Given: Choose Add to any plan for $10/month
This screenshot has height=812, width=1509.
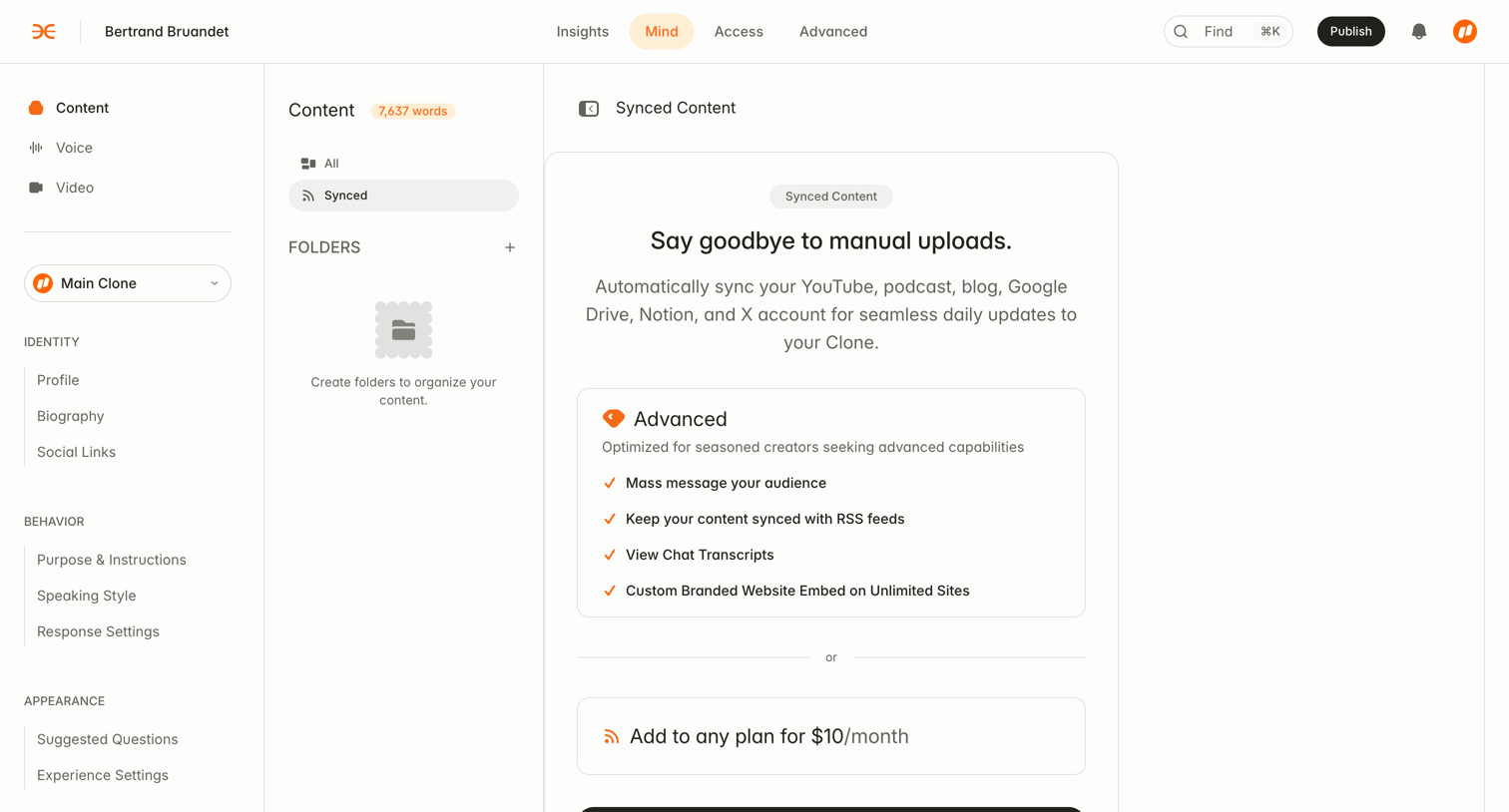Looking at the screenshot, I should click(x=831, y=736).
